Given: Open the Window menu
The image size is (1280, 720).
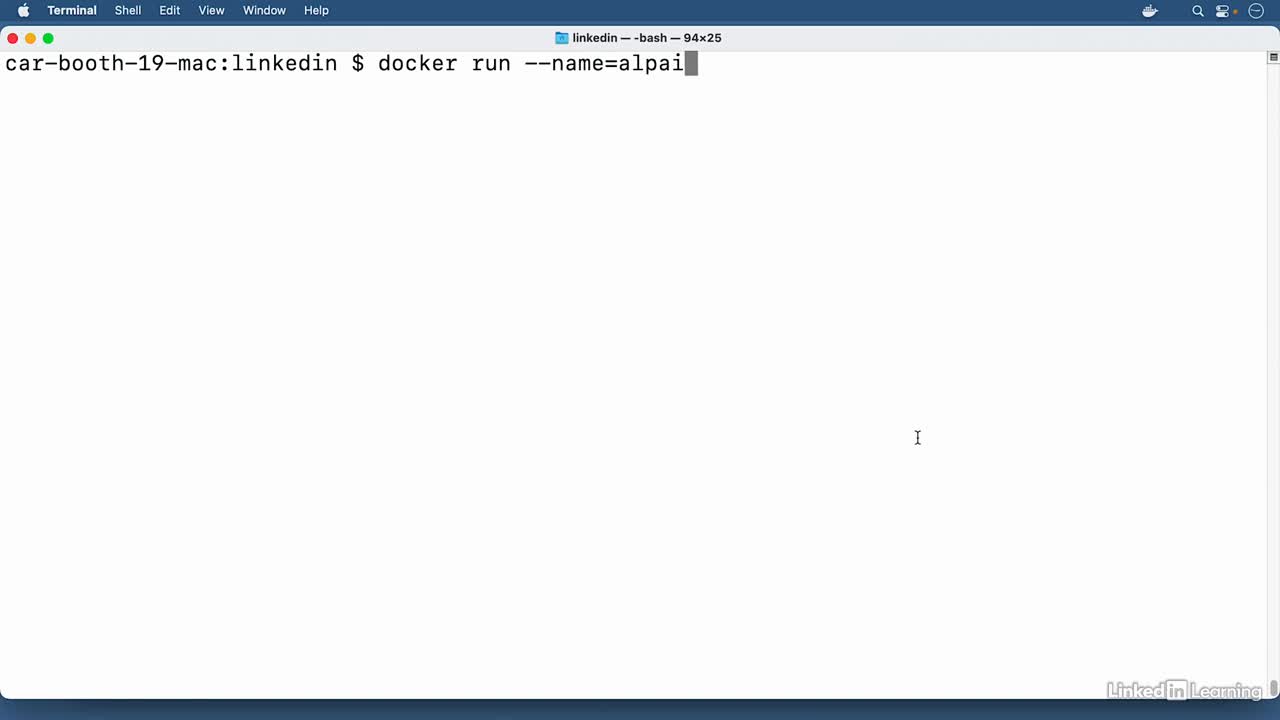Looking at the screenshot, I should (264, 11).
